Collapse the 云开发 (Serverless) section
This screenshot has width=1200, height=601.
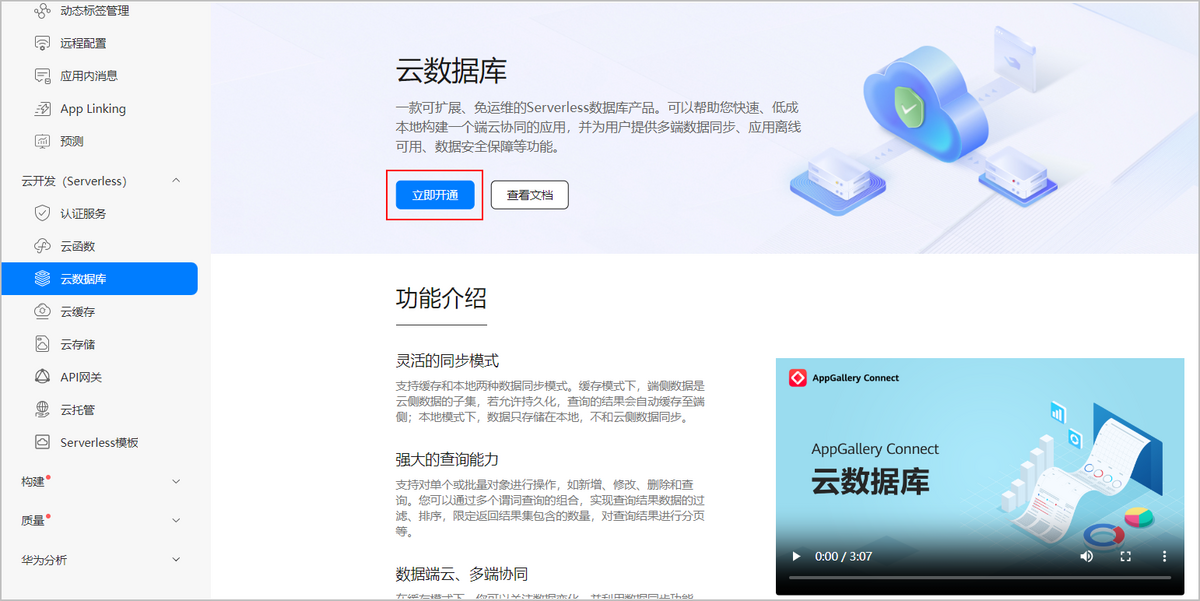[176, 181]
